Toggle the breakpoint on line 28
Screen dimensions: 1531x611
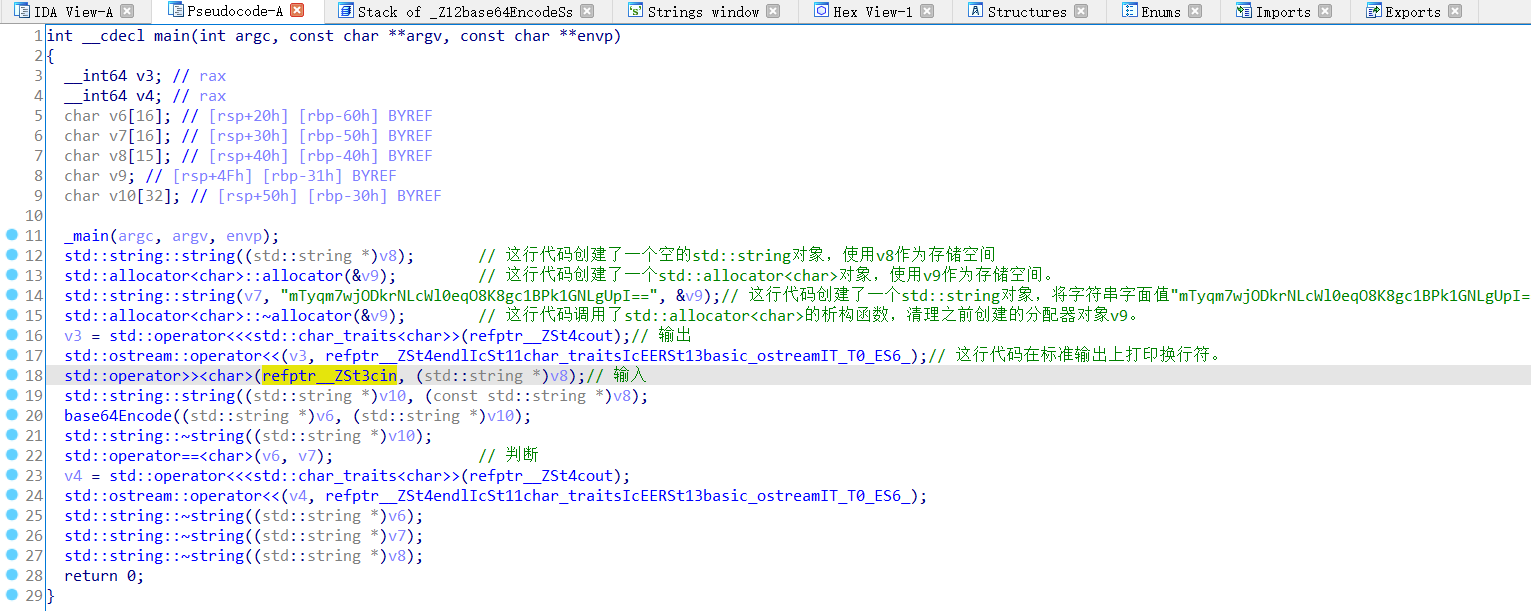pos(10,575)
